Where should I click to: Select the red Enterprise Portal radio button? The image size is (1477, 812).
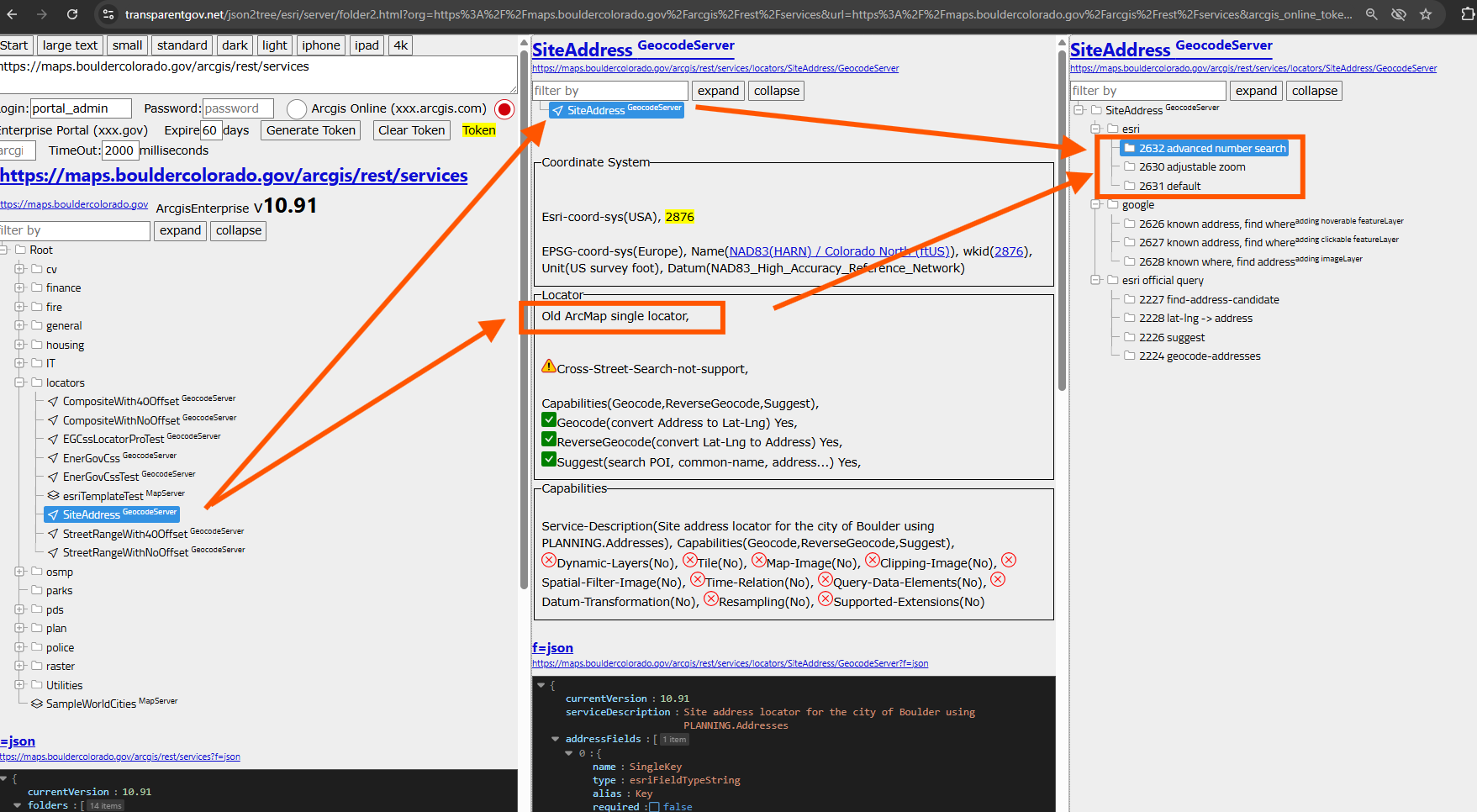coord(504,109)
